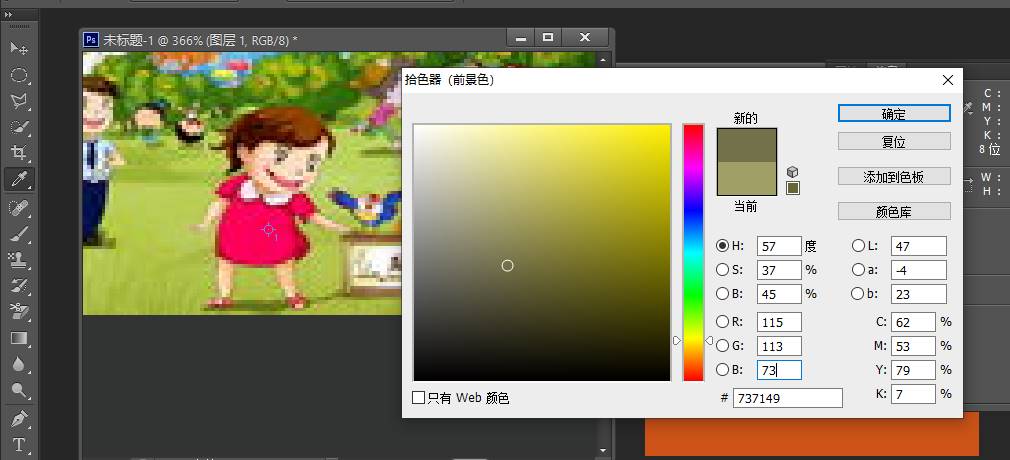Select the Blur tool
Image resolution: width=1010 pixels, height=460 pixels.
pyautogui.click(x=19, y=364)
